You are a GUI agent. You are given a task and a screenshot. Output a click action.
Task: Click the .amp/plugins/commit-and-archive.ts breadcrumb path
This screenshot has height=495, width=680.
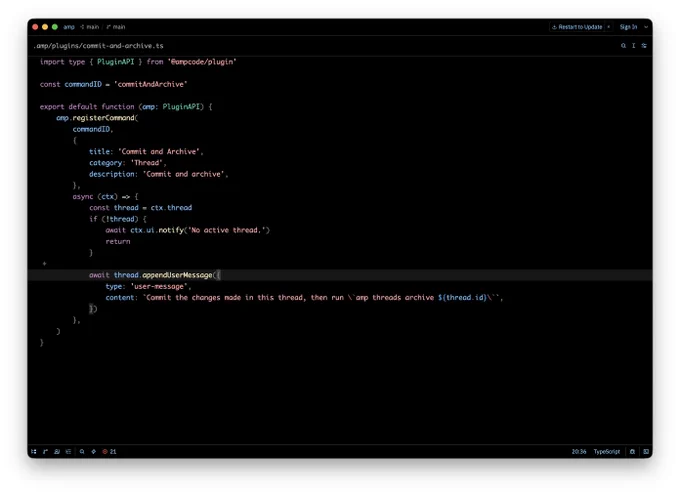point(98,46)
